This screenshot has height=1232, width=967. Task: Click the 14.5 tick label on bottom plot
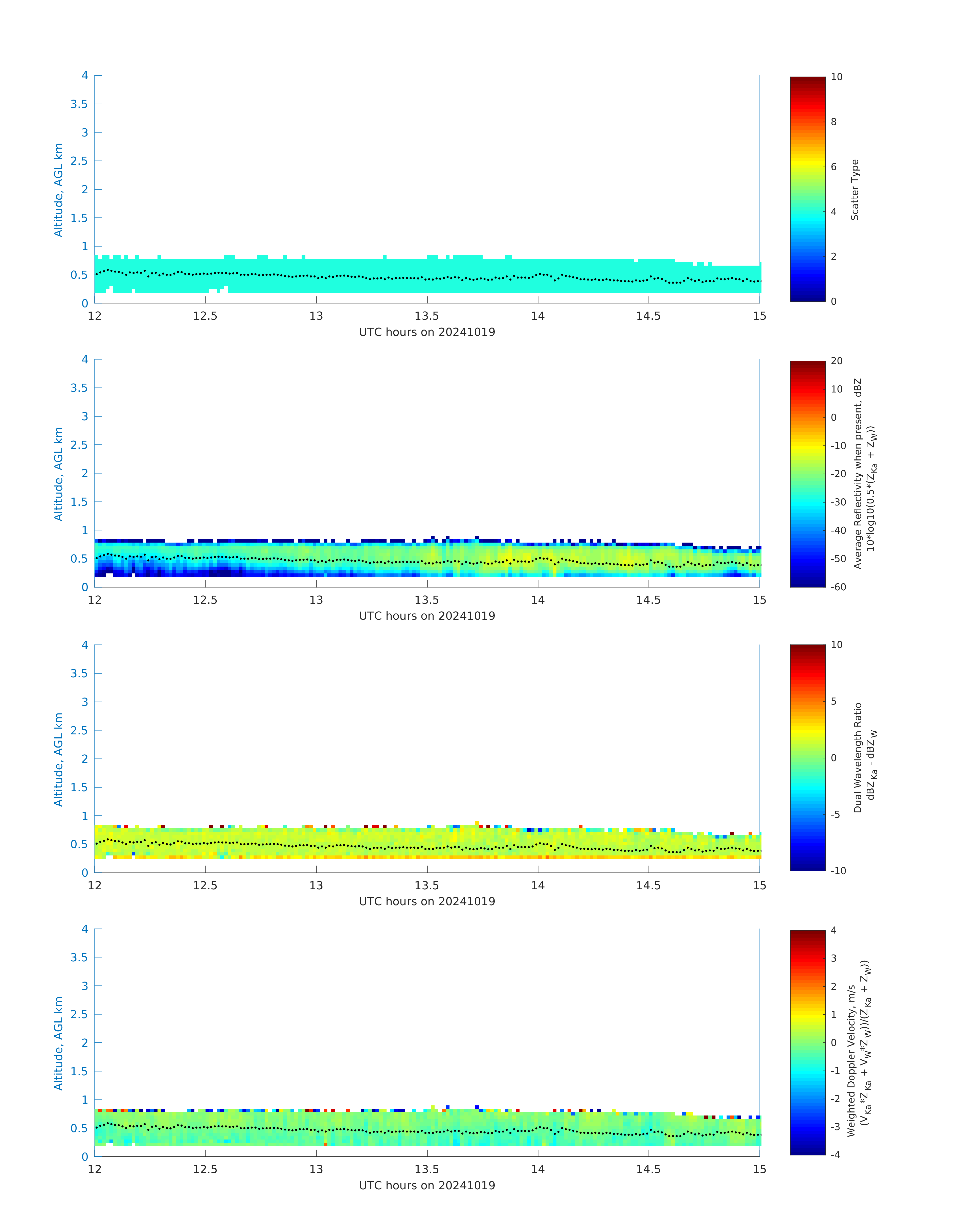tap(648, 1169)
